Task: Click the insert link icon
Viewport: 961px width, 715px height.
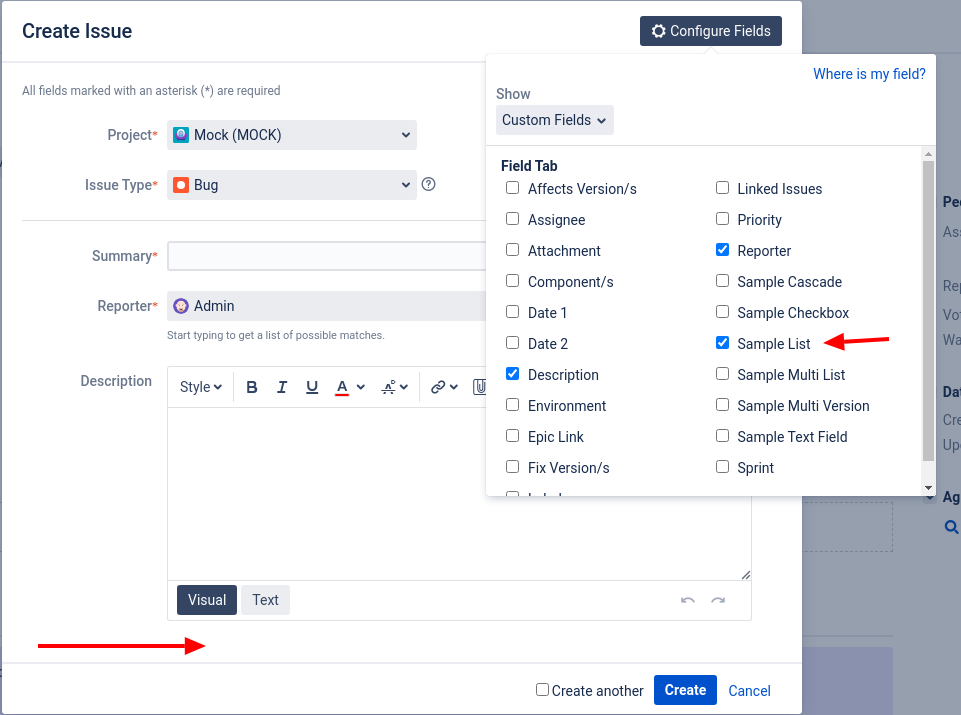Action: [x=438, y=387]
